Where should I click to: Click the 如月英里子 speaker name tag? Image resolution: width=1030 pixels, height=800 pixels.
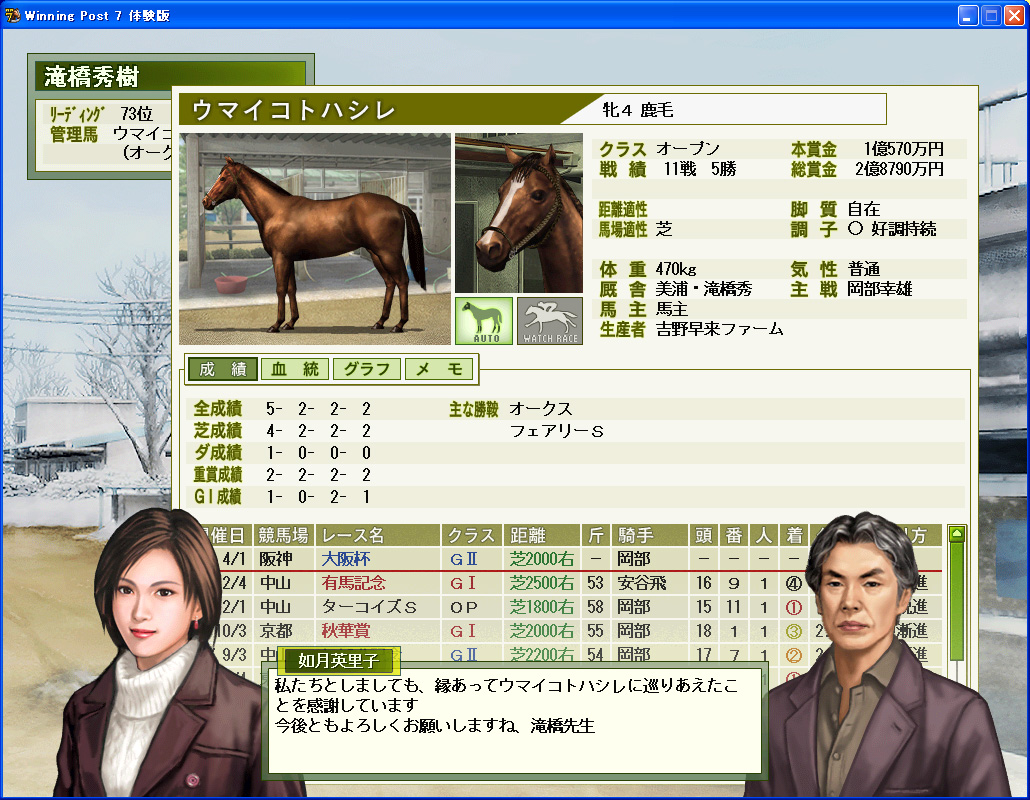338,660
